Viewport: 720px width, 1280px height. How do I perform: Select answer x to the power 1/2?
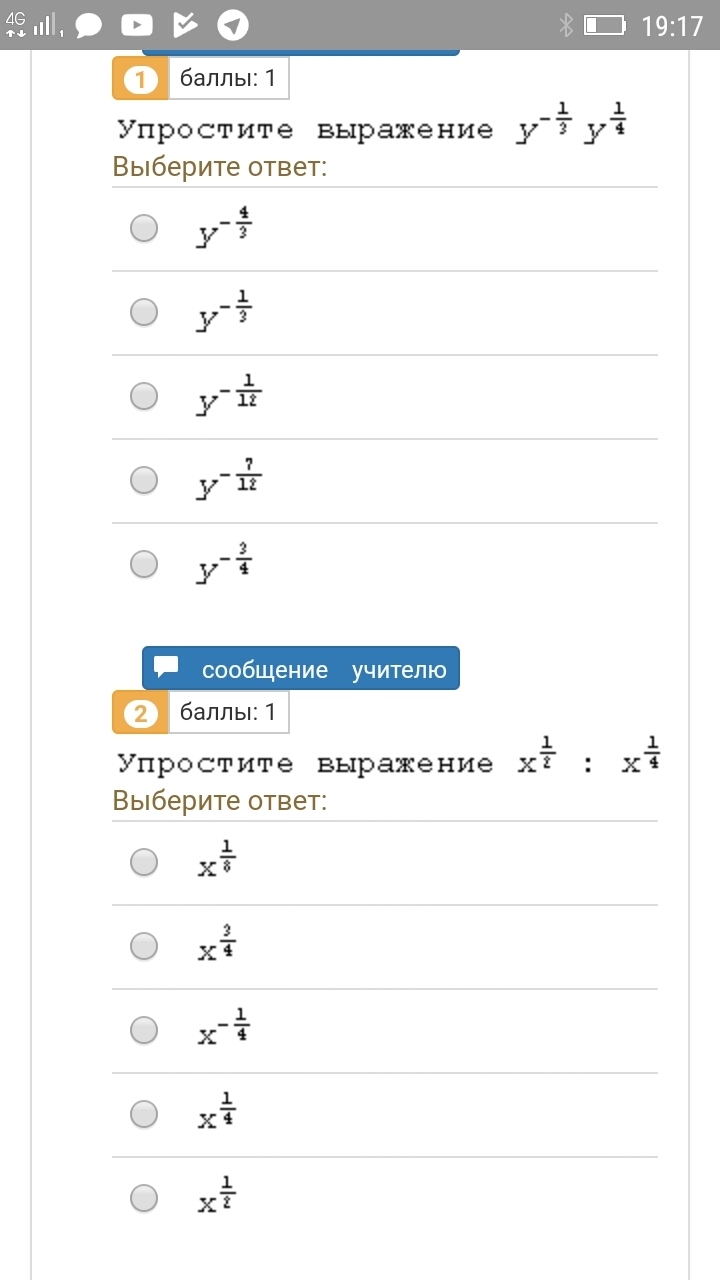(145, 1198)
